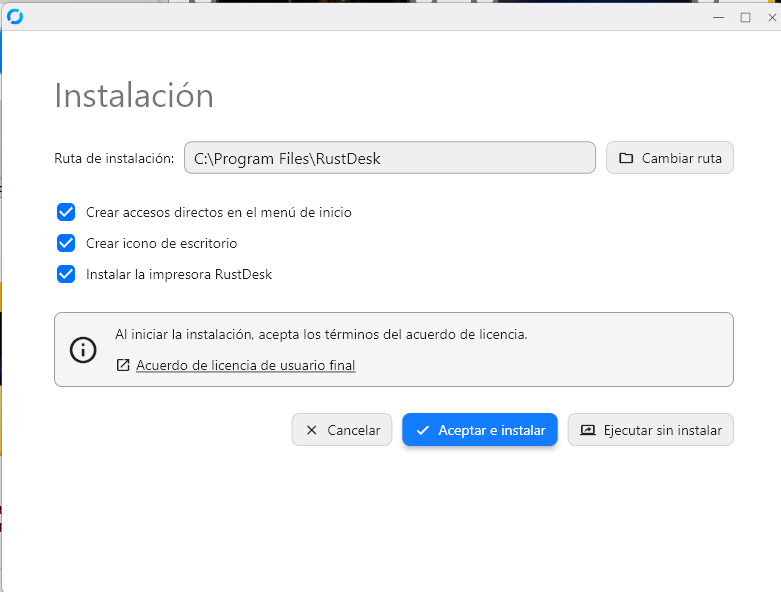The height and width of the screenshot is (592, 781).
Task: Click the installation path field showing C:\Program Files\RustDesk
Action: pyautogui.click(x=390, y=158)
